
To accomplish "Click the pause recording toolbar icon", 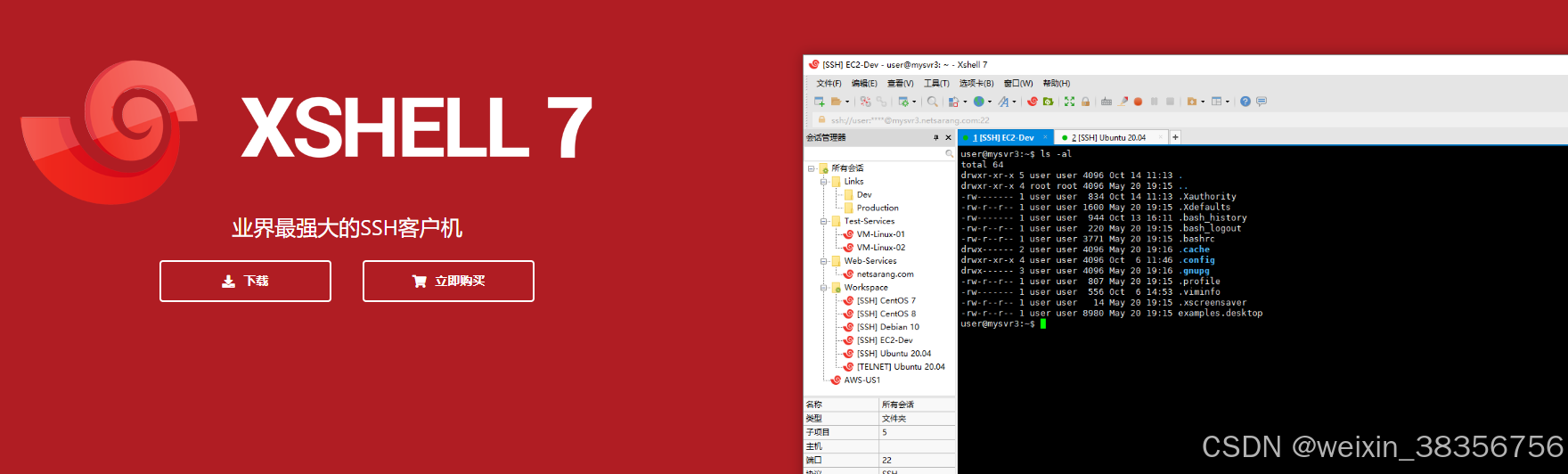I will pos(1154,102).
